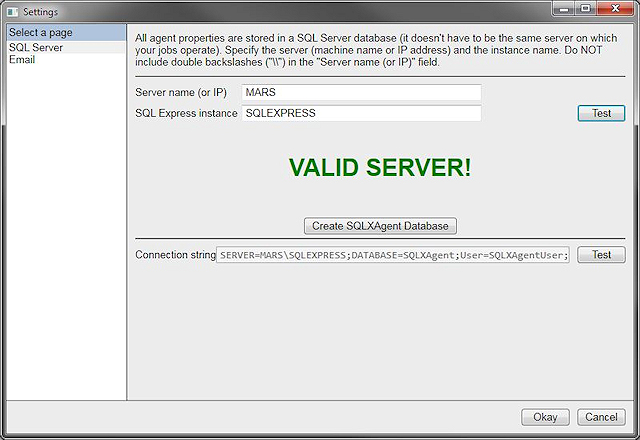Click the Settings window title icon

(13, 12)
